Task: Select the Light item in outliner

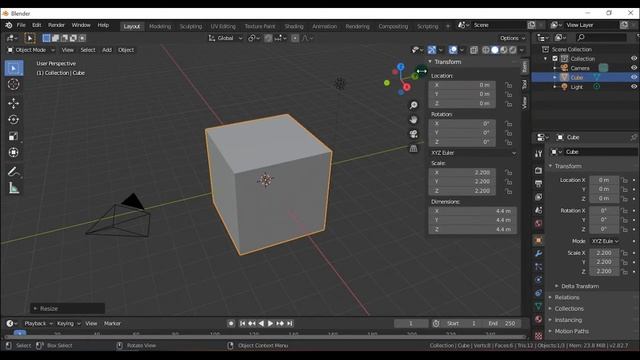Action: [576, 87]
